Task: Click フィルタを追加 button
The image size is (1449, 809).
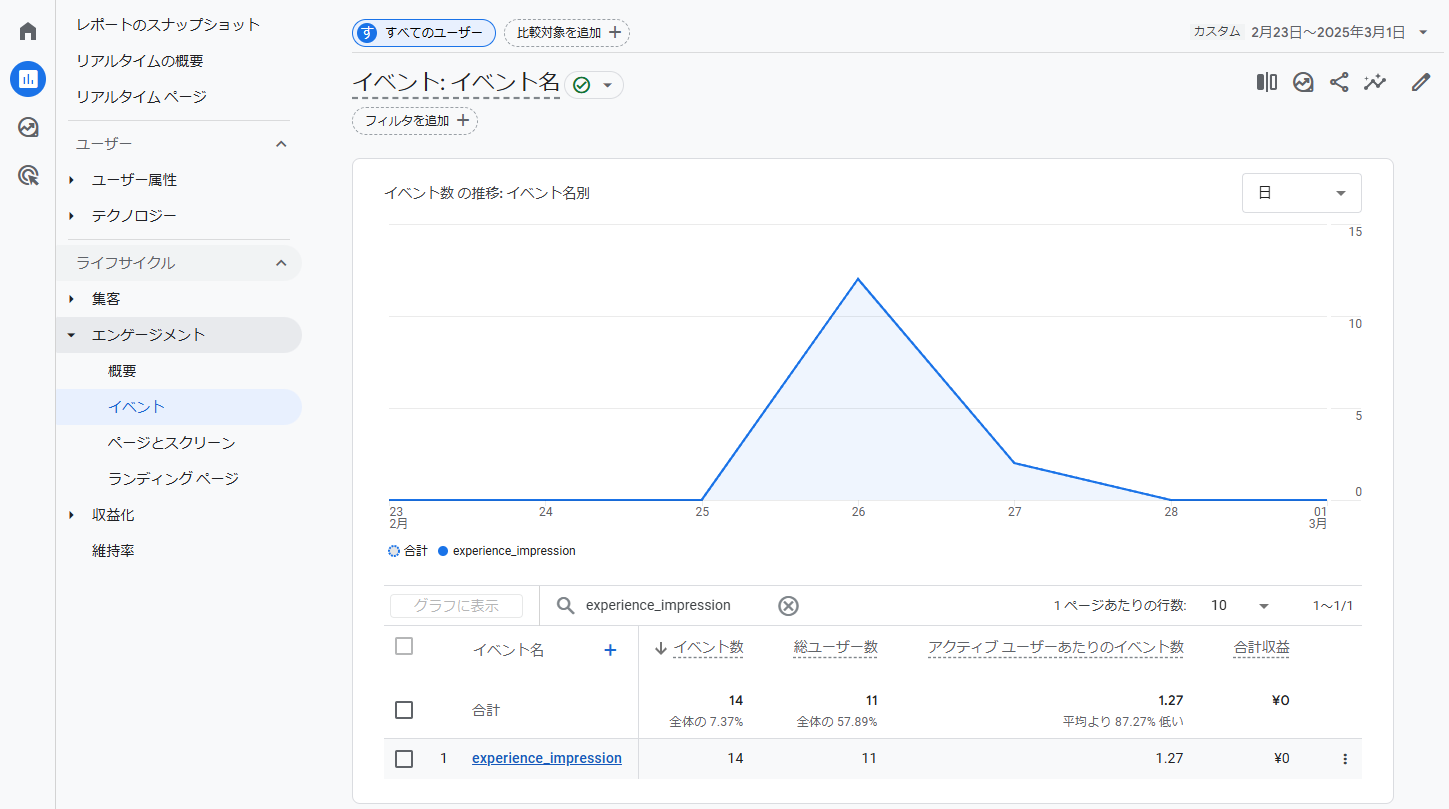Action: pos(415,121)
